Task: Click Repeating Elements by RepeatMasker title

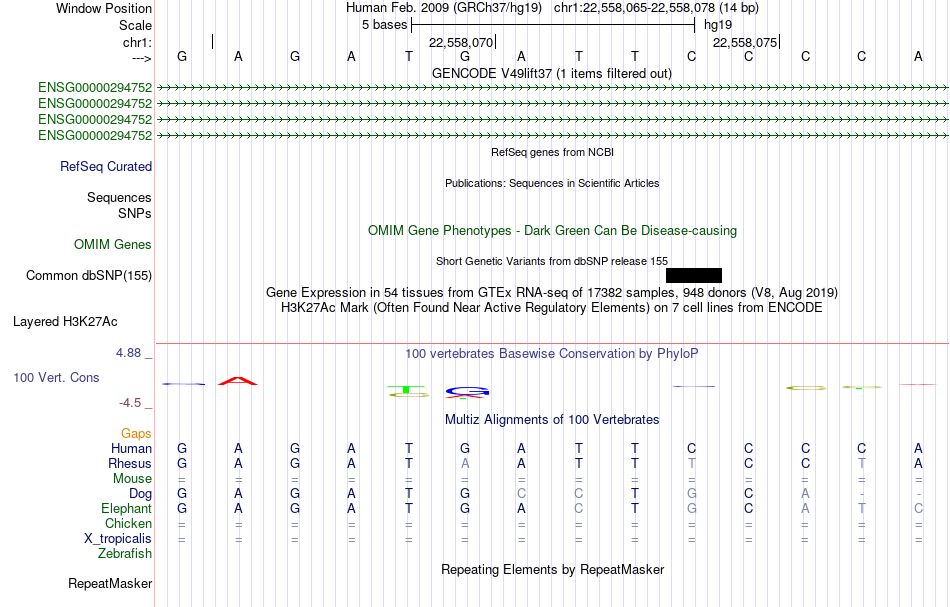Action: (x=553, y=569)
